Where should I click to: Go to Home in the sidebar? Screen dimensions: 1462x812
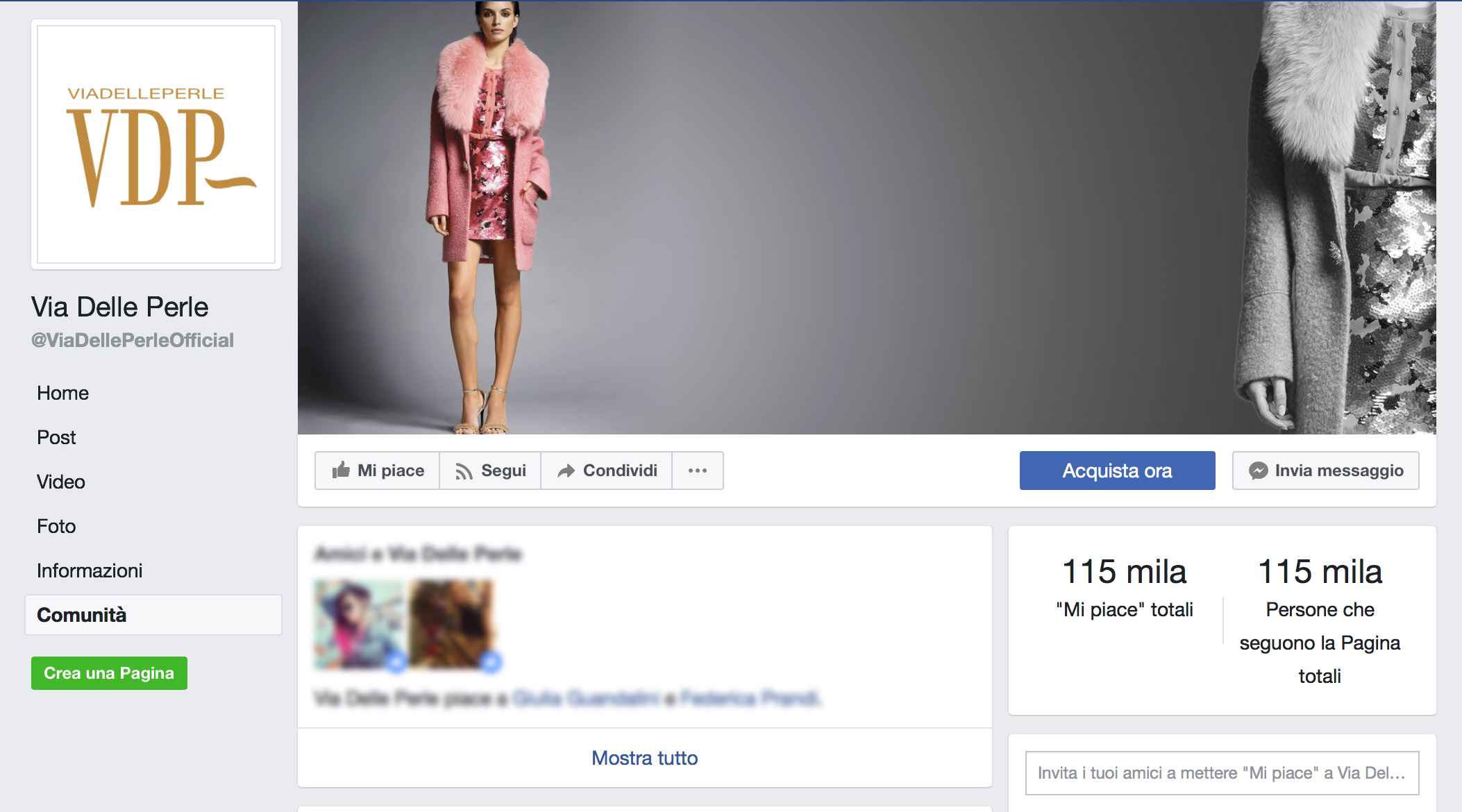tap(62, 393)
